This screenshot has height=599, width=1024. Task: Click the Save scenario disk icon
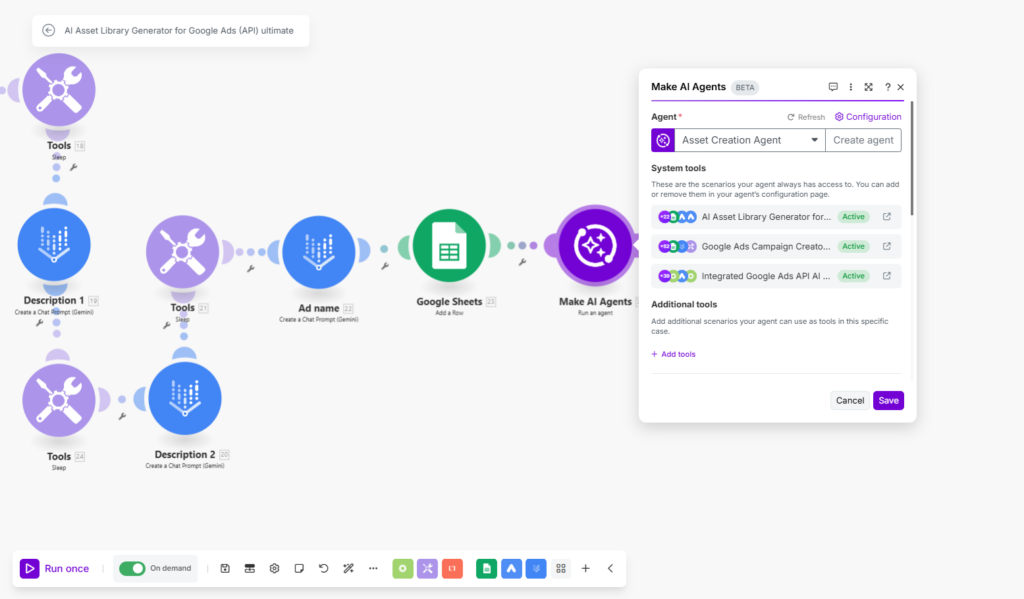[225, 568]
